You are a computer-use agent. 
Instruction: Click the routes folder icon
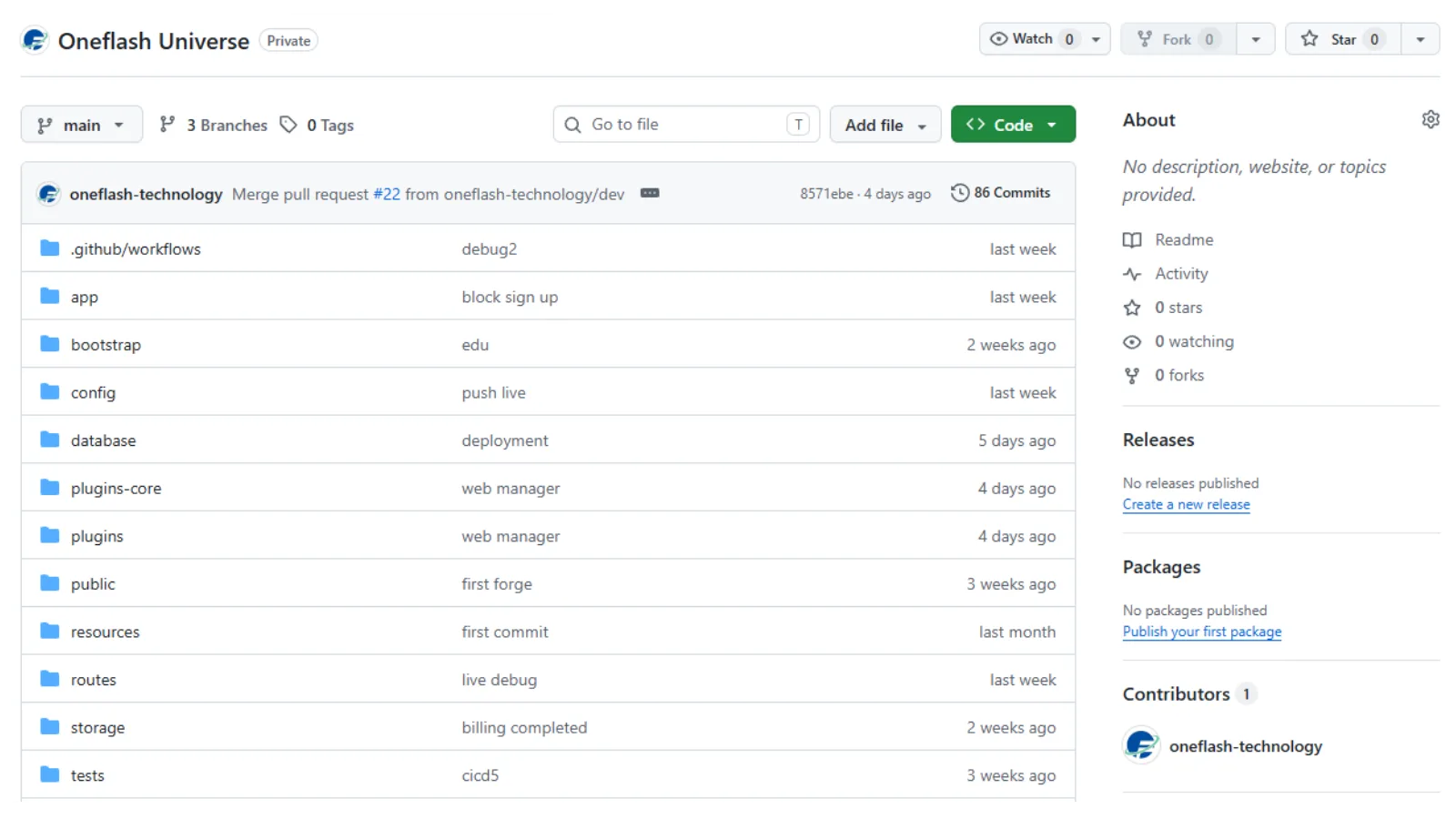(50, 680)
